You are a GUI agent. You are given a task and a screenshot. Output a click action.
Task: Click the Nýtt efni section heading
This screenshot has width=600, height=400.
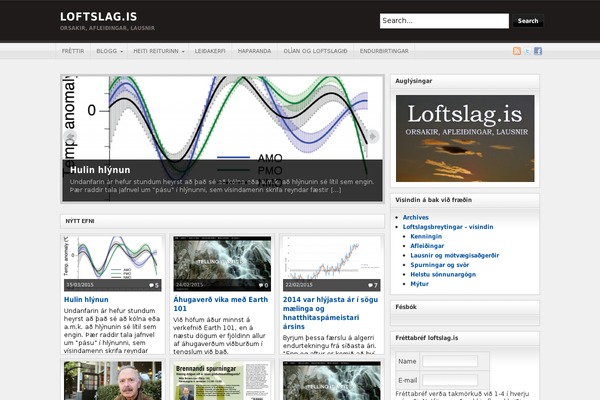coord(80,221)
